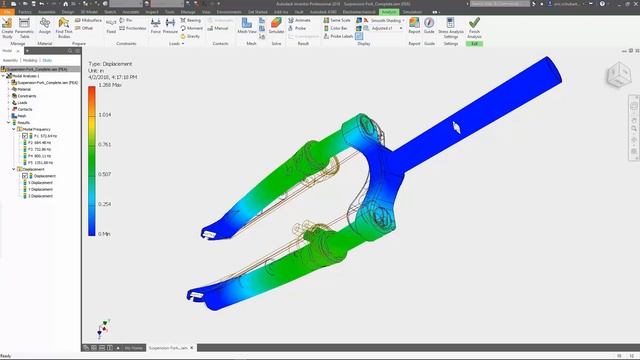Toggle Probe Labels visibility

(x=338, y=36)
